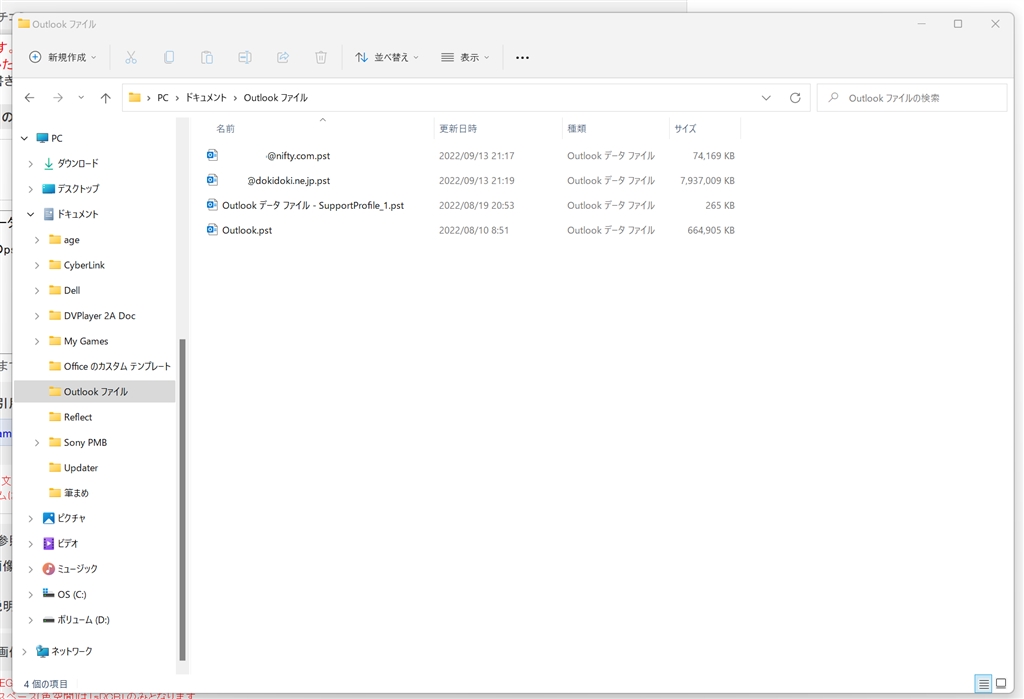This screenshot has width=1024, height=699.
Task: Open the 表示 view dropdown
Action: 465,57
